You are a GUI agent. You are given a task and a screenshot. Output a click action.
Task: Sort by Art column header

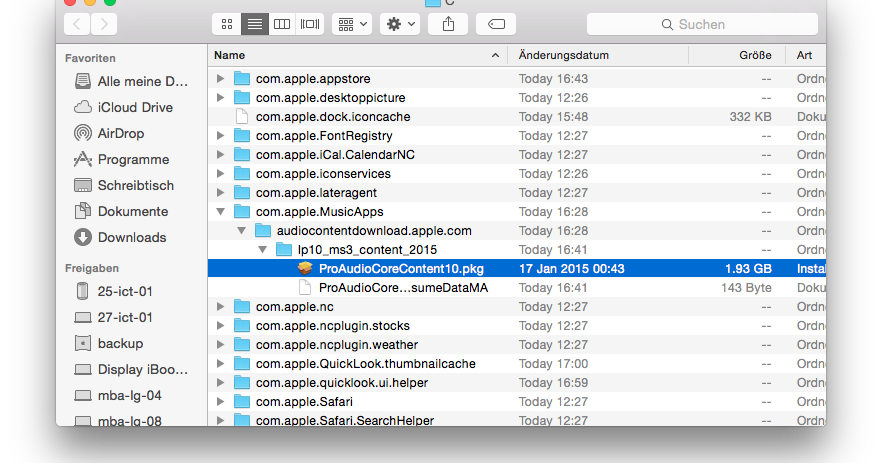(x=806, y=55)
